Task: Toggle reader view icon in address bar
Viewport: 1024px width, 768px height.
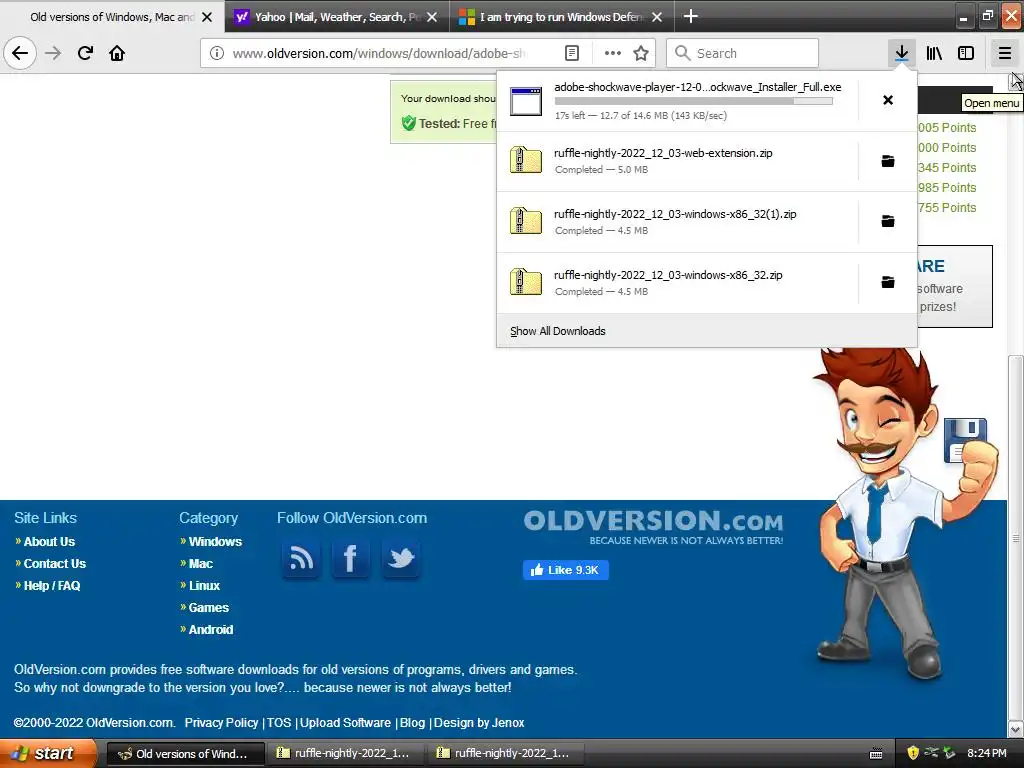Action: [571, 53]
